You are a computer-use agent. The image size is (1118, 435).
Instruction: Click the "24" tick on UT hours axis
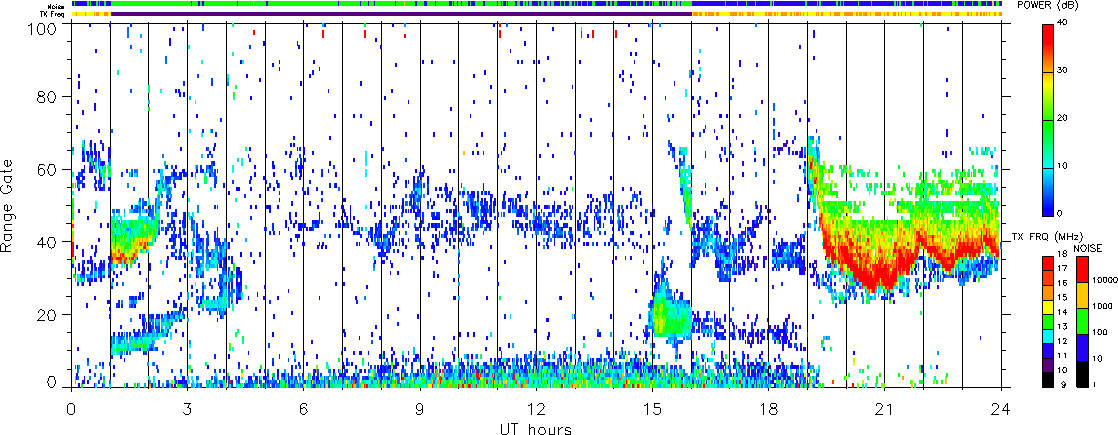pyautogui.click(x=1001, y=409)
